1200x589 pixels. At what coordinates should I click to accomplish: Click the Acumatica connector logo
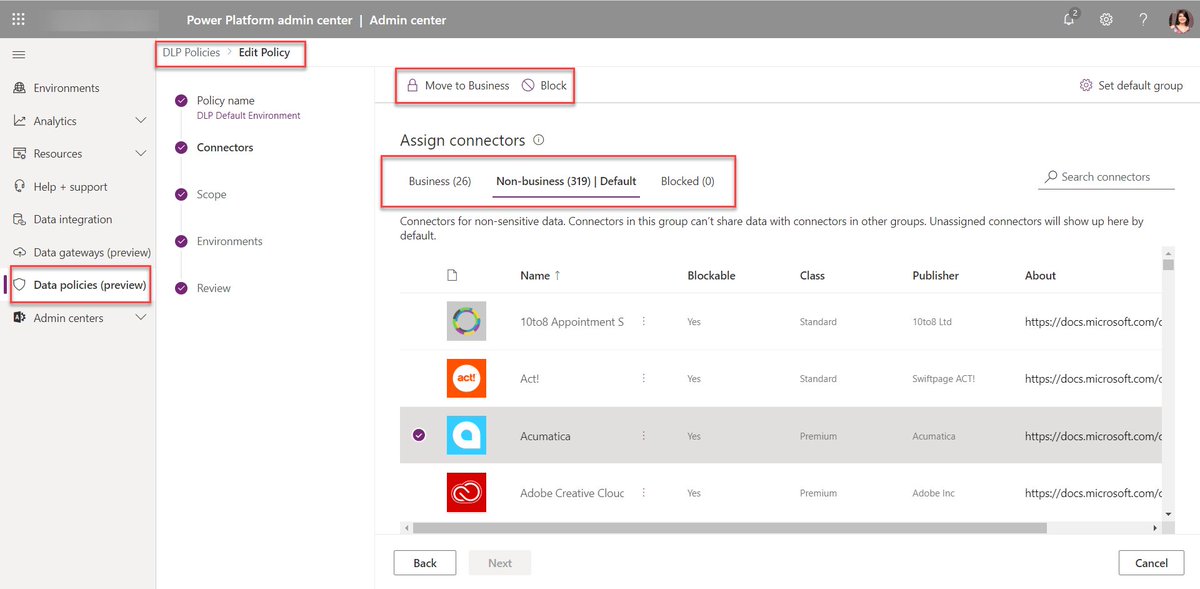click(x=466, y=436)
